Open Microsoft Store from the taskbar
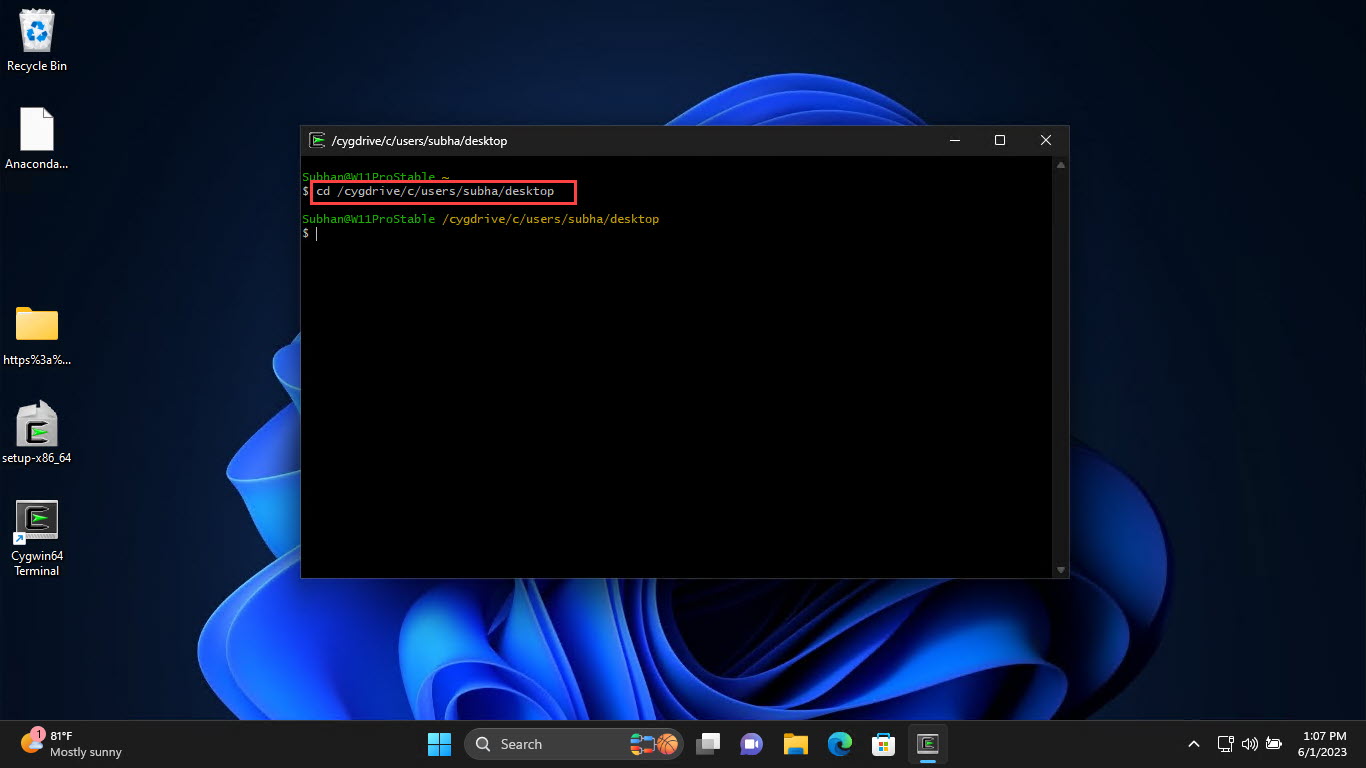Screen dimensions: 1366x768 [x=883, y=744]
